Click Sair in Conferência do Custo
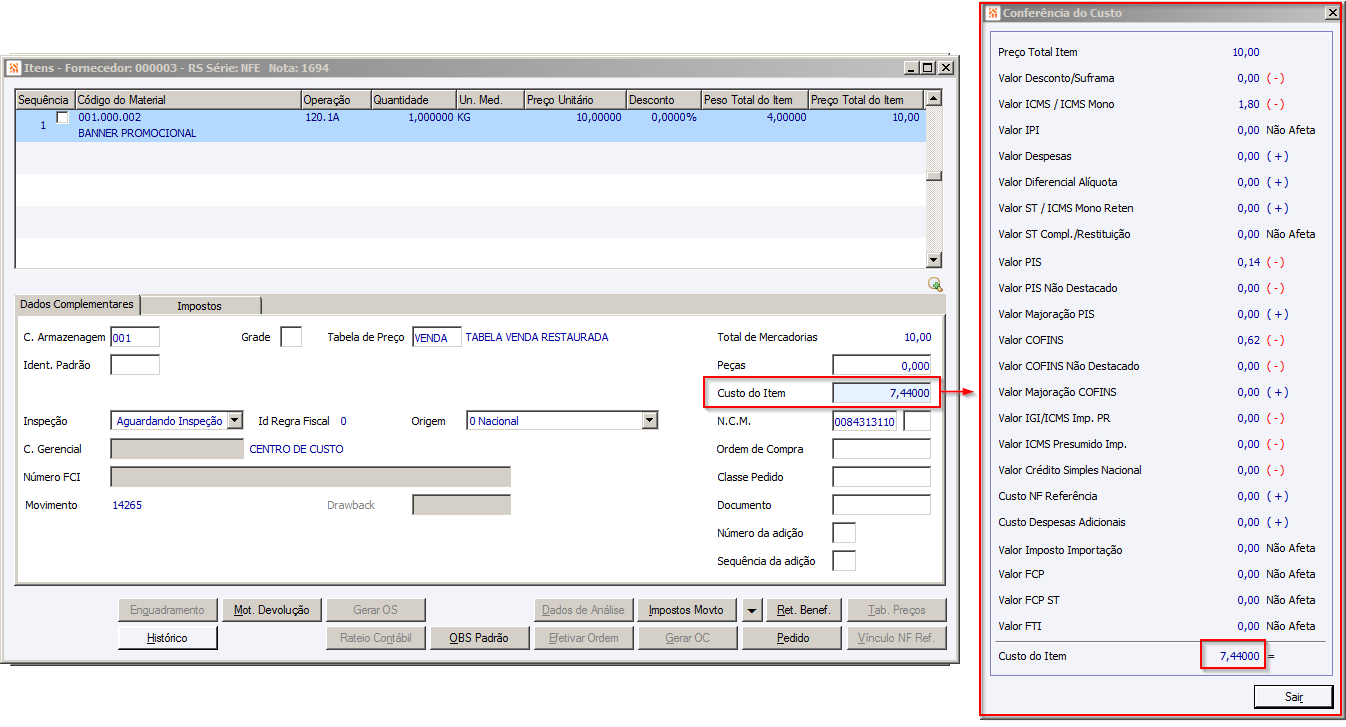 click(x=1294, y=696)
